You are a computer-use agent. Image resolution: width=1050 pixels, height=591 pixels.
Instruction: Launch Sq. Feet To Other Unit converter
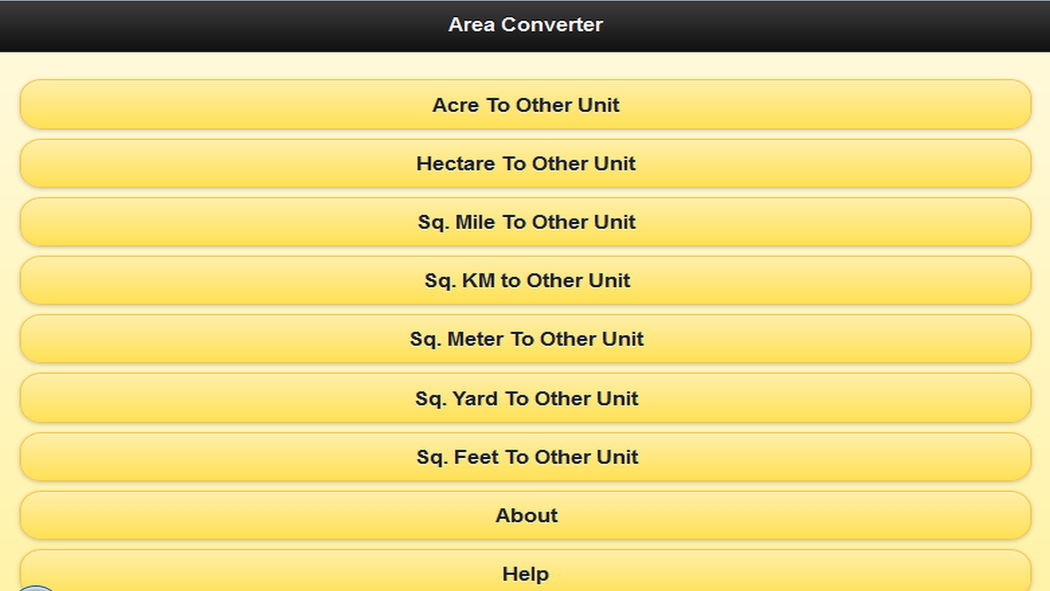pos(525,457)
